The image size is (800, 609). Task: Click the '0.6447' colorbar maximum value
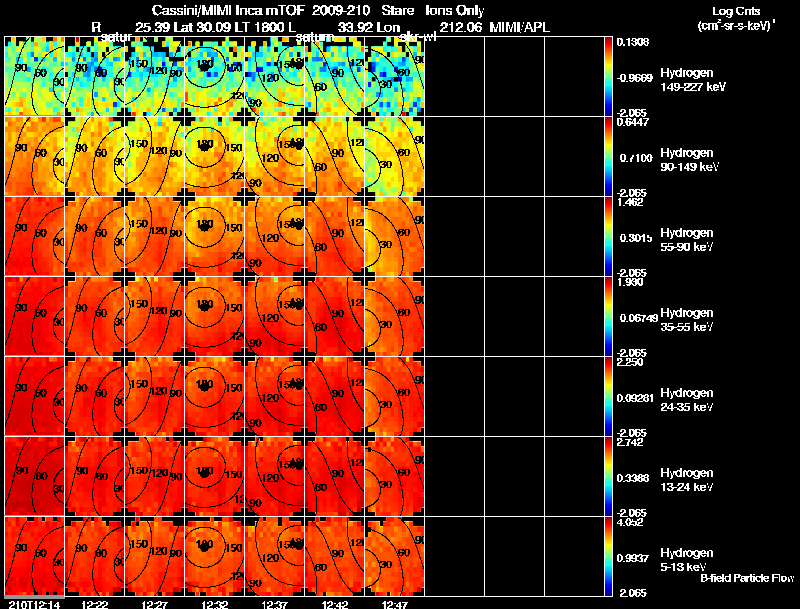[633, 122]
